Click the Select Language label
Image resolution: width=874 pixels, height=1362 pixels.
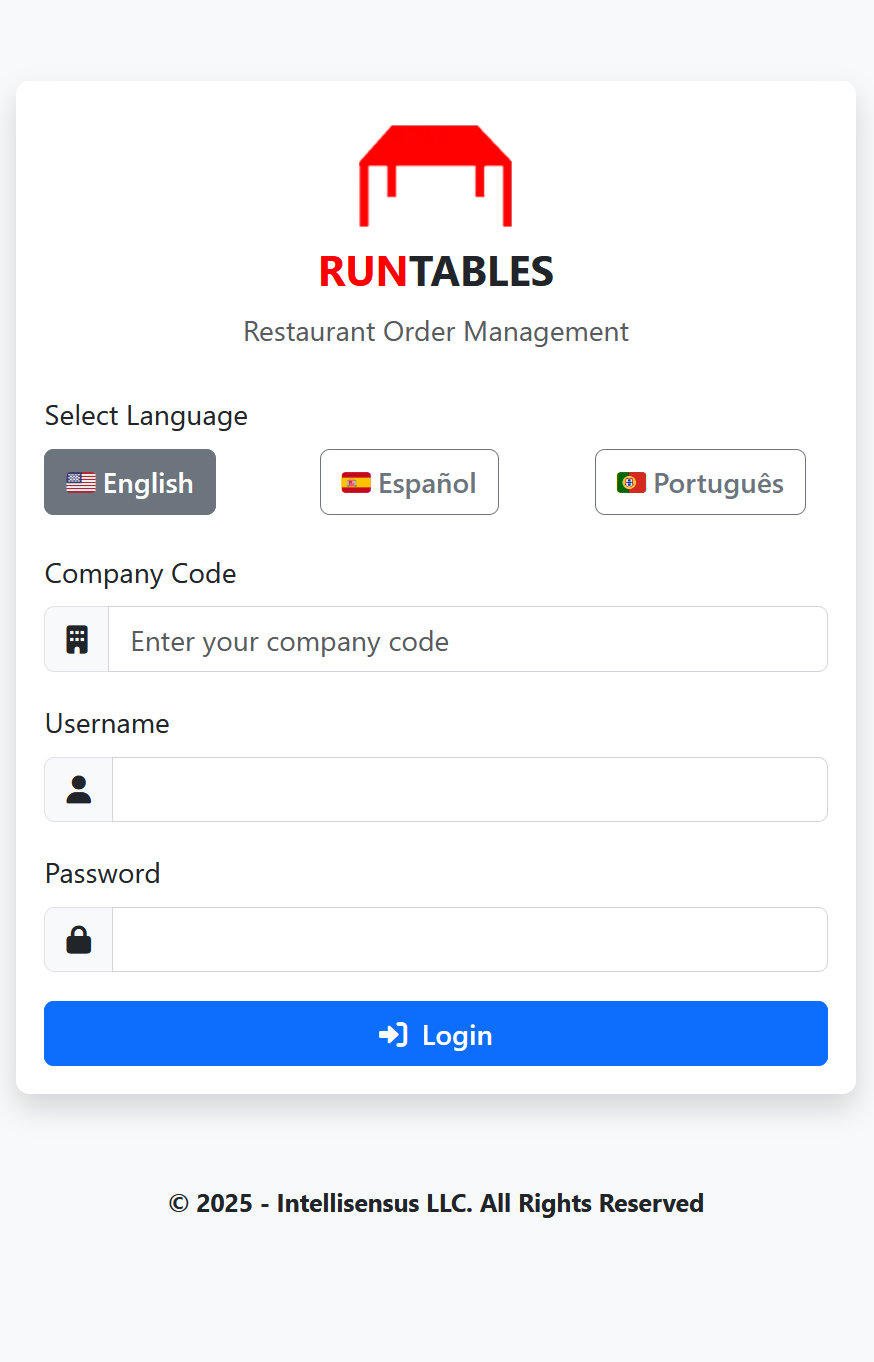click(x=146, y=416)
